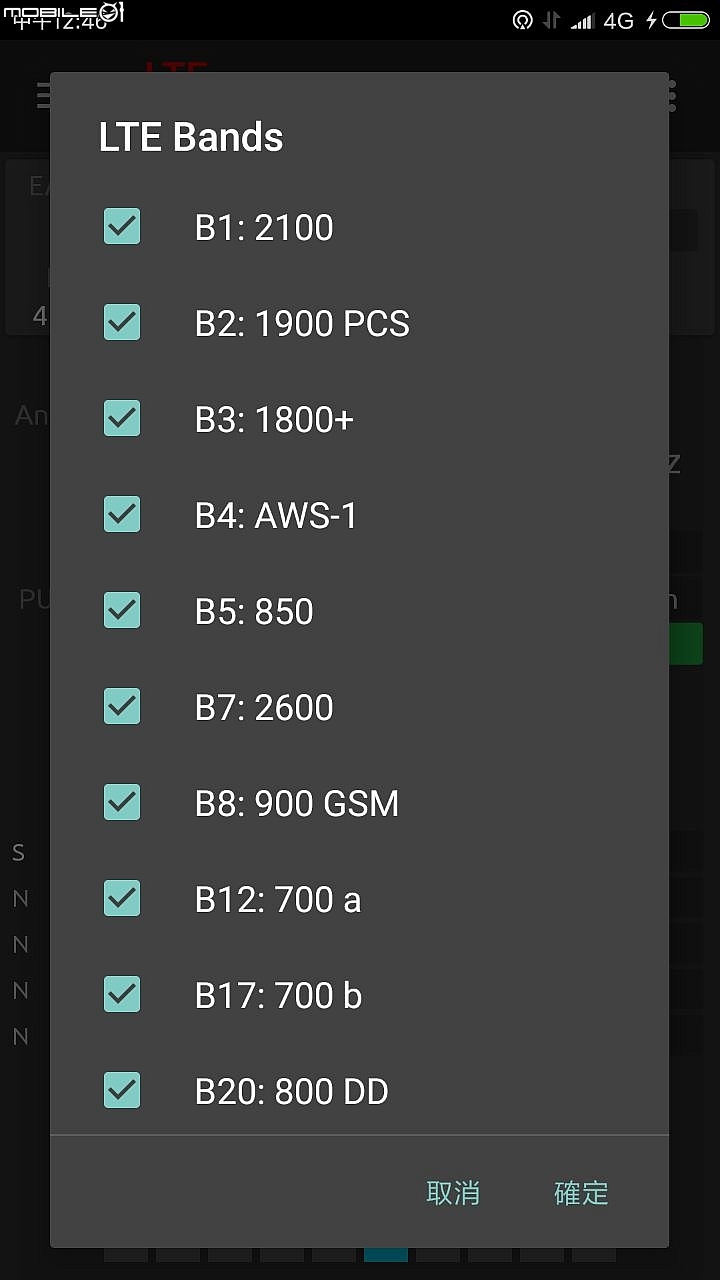This screenshot has height=1280, width=720.
Task: Uncheck the B1: 2100 band checkbox
Action: click(x=122, y=227)
